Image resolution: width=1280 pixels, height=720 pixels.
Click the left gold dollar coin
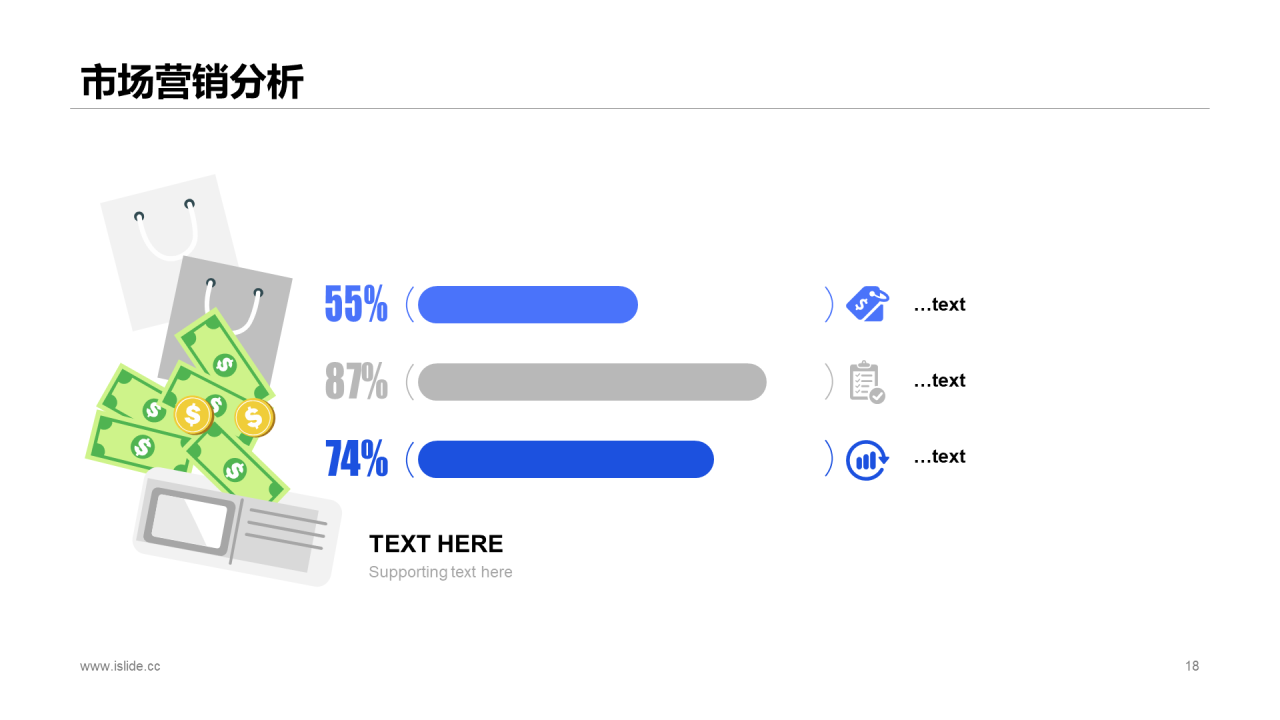(x=192, y=414)
